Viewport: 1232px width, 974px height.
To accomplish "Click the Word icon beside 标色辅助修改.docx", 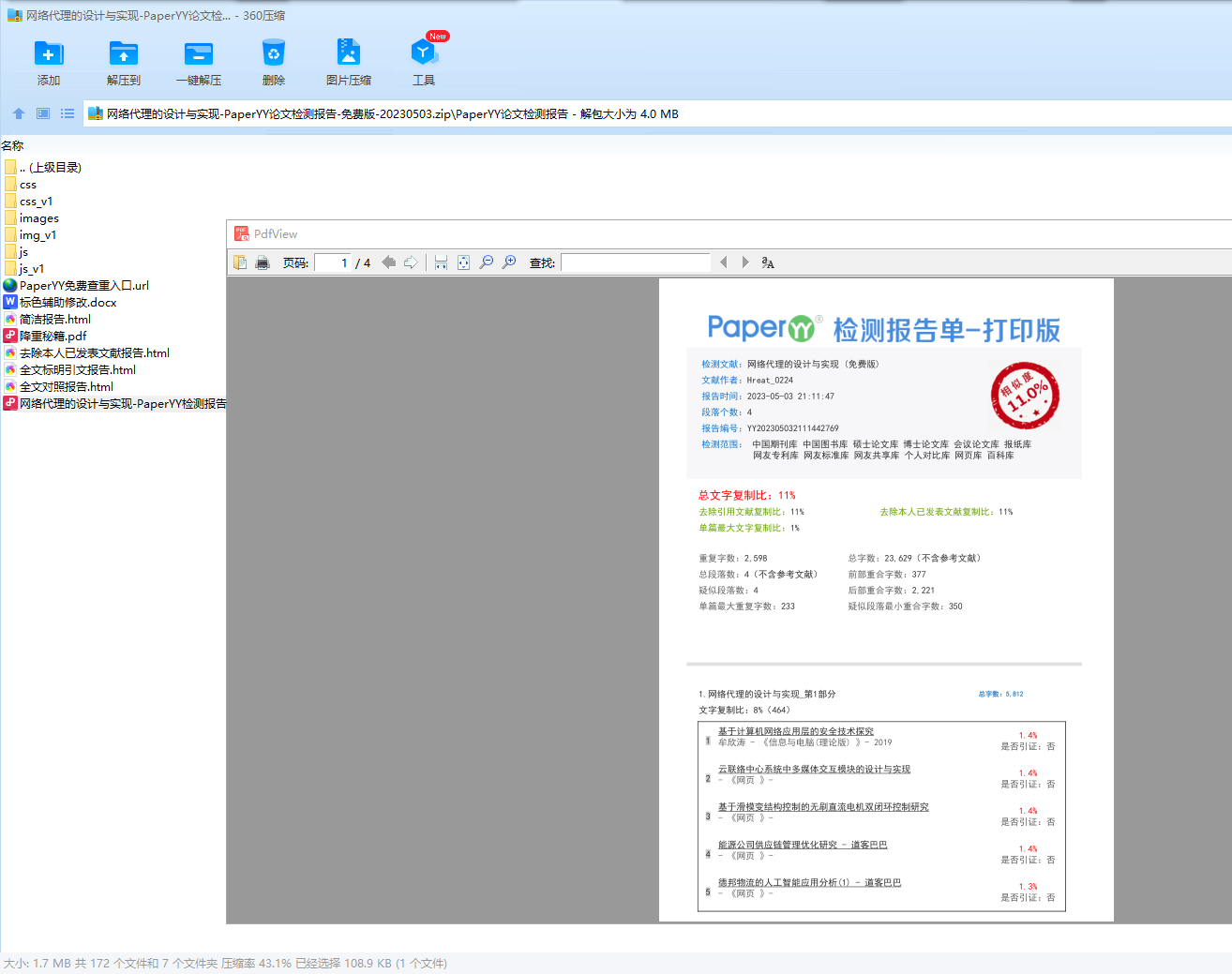I will point(10,302).
